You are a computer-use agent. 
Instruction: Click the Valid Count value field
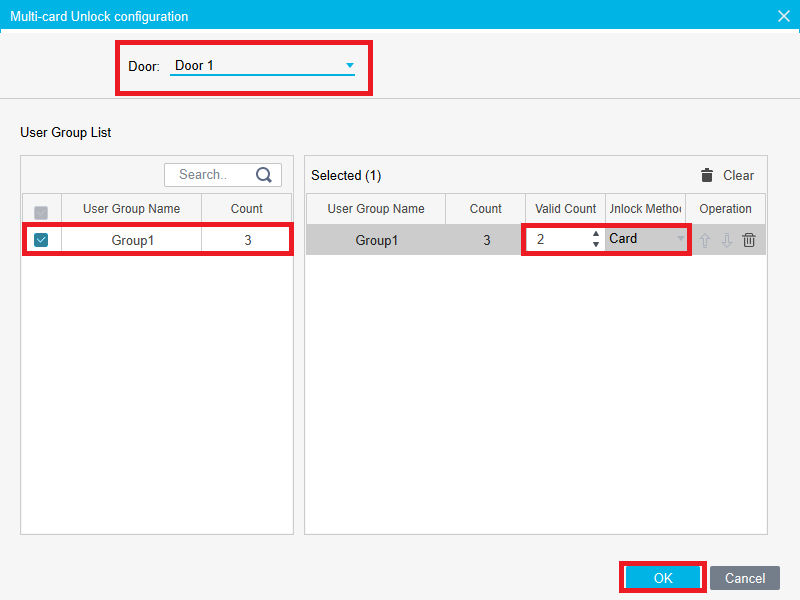pos(558,240)
